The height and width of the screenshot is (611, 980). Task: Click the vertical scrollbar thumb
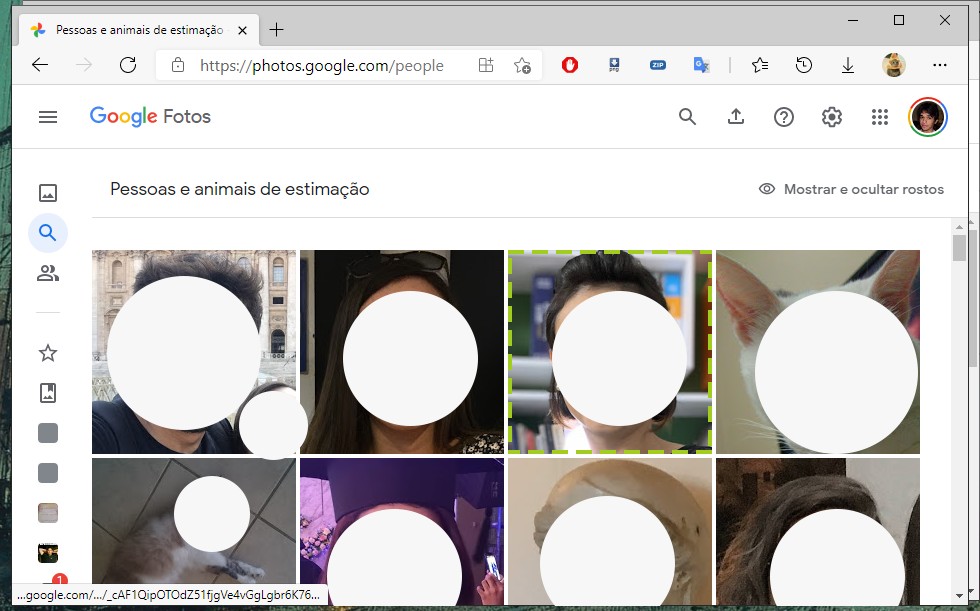(x=959, y=248)
